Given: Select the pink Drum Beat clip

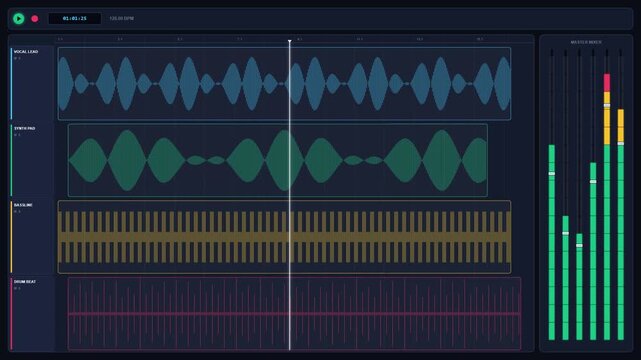Looking at the screenshot, I should 294,314.
